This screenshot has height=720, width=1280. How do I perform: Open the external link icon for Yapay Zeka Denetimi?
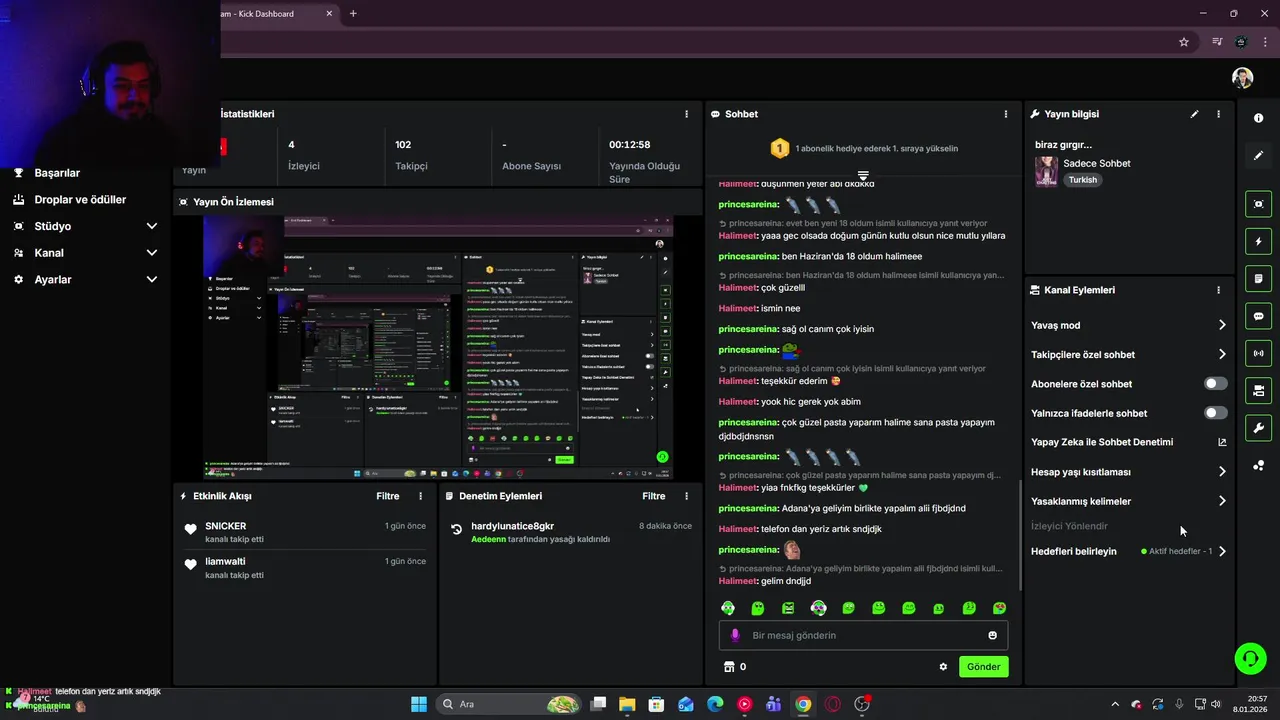(1222, 442)
